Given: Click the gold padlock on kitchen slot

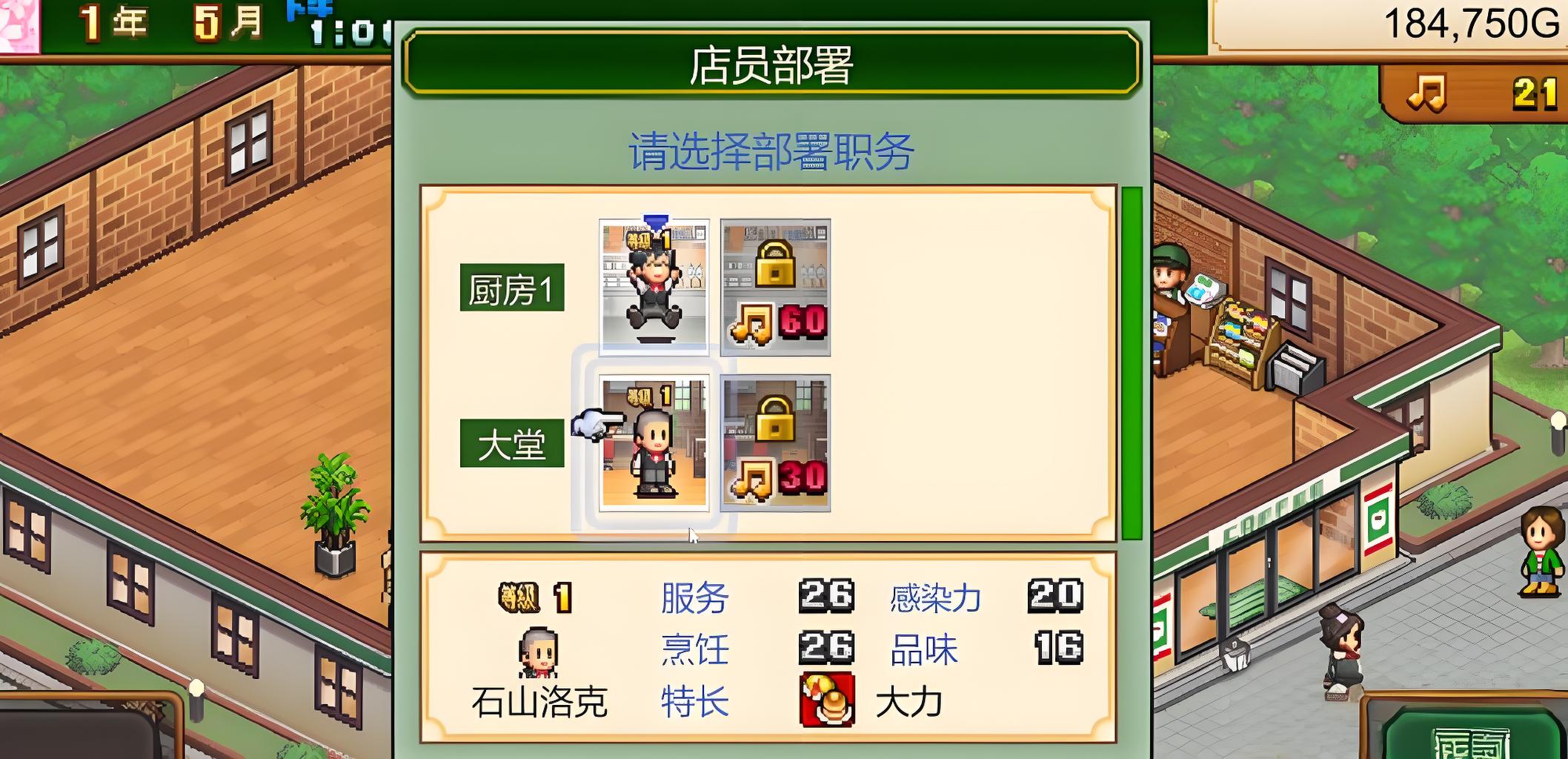Looking at the screenshot, I should tap(775, 262).
